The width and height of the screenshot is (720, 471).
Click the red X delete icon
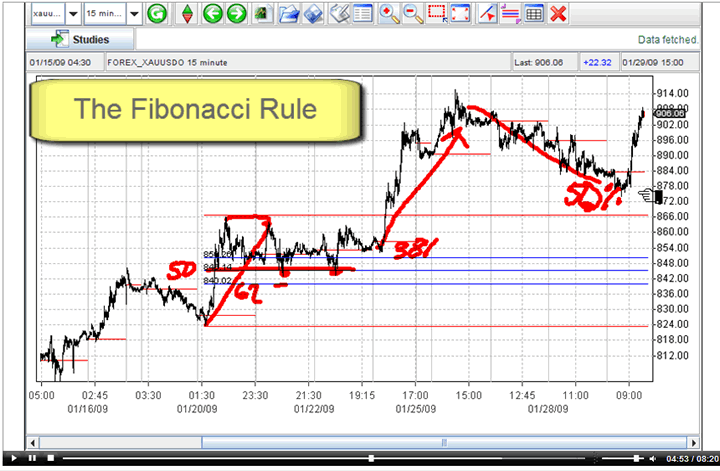point(558,14)
